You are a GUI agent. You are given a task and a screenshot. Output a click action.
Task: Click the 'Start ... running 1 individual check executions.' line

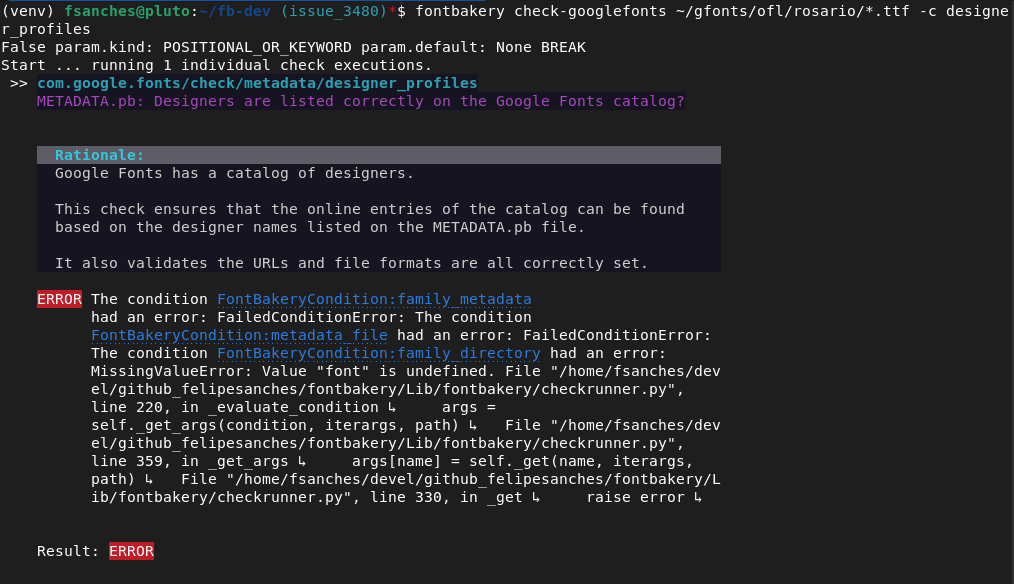pyautogui.click(x=216, y=65)
